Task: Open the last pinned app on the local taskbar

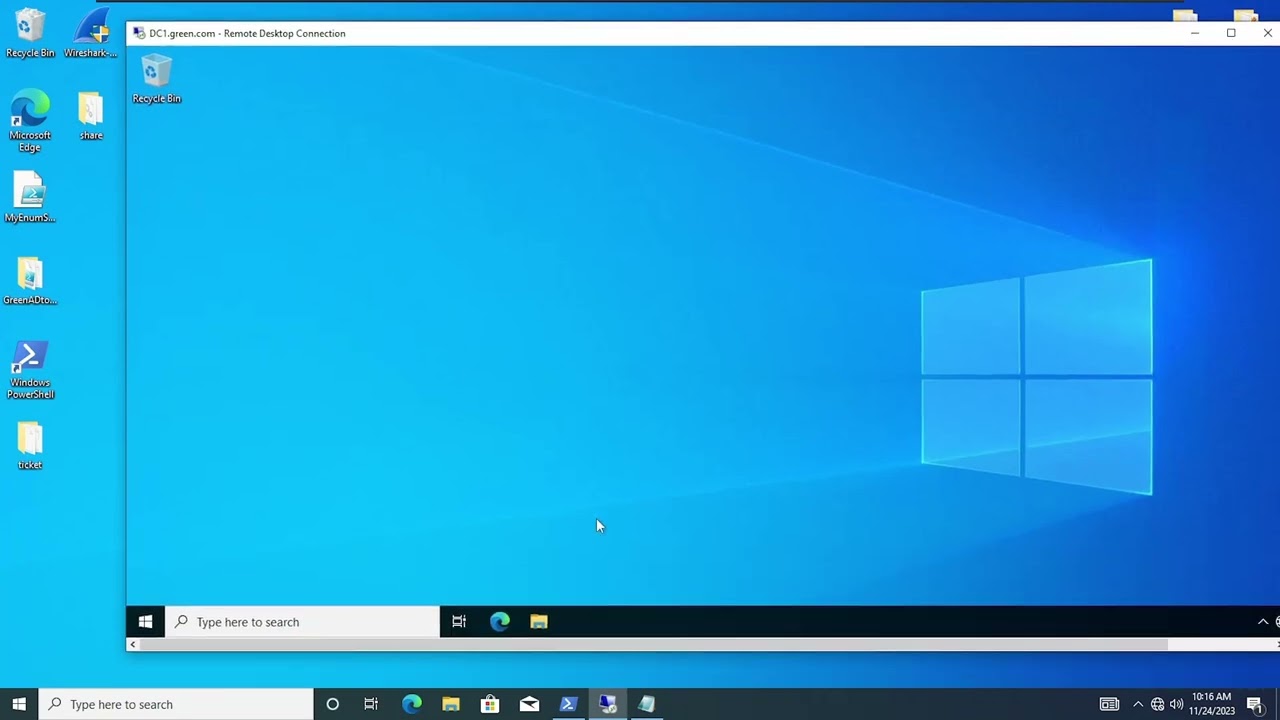Action: (646, 704)
